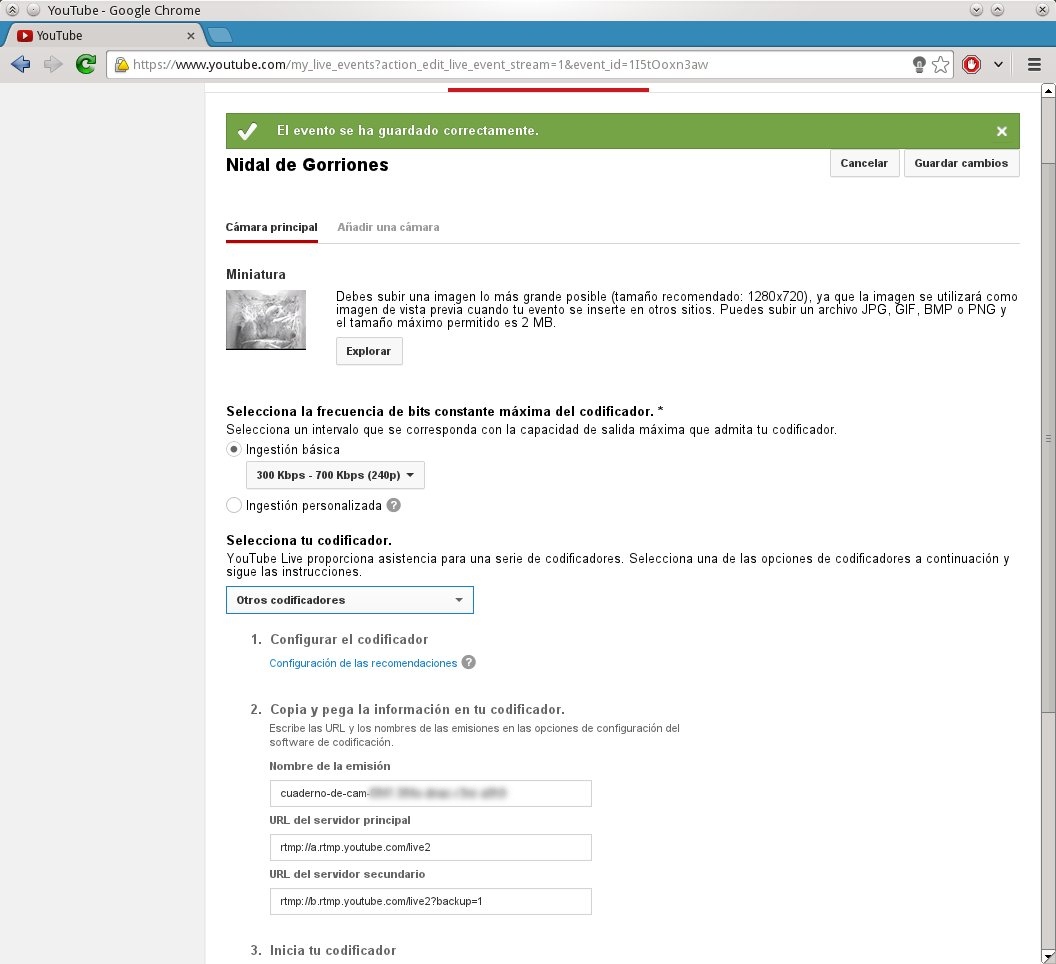Click the URL del servidor principal field

point(430,847)
